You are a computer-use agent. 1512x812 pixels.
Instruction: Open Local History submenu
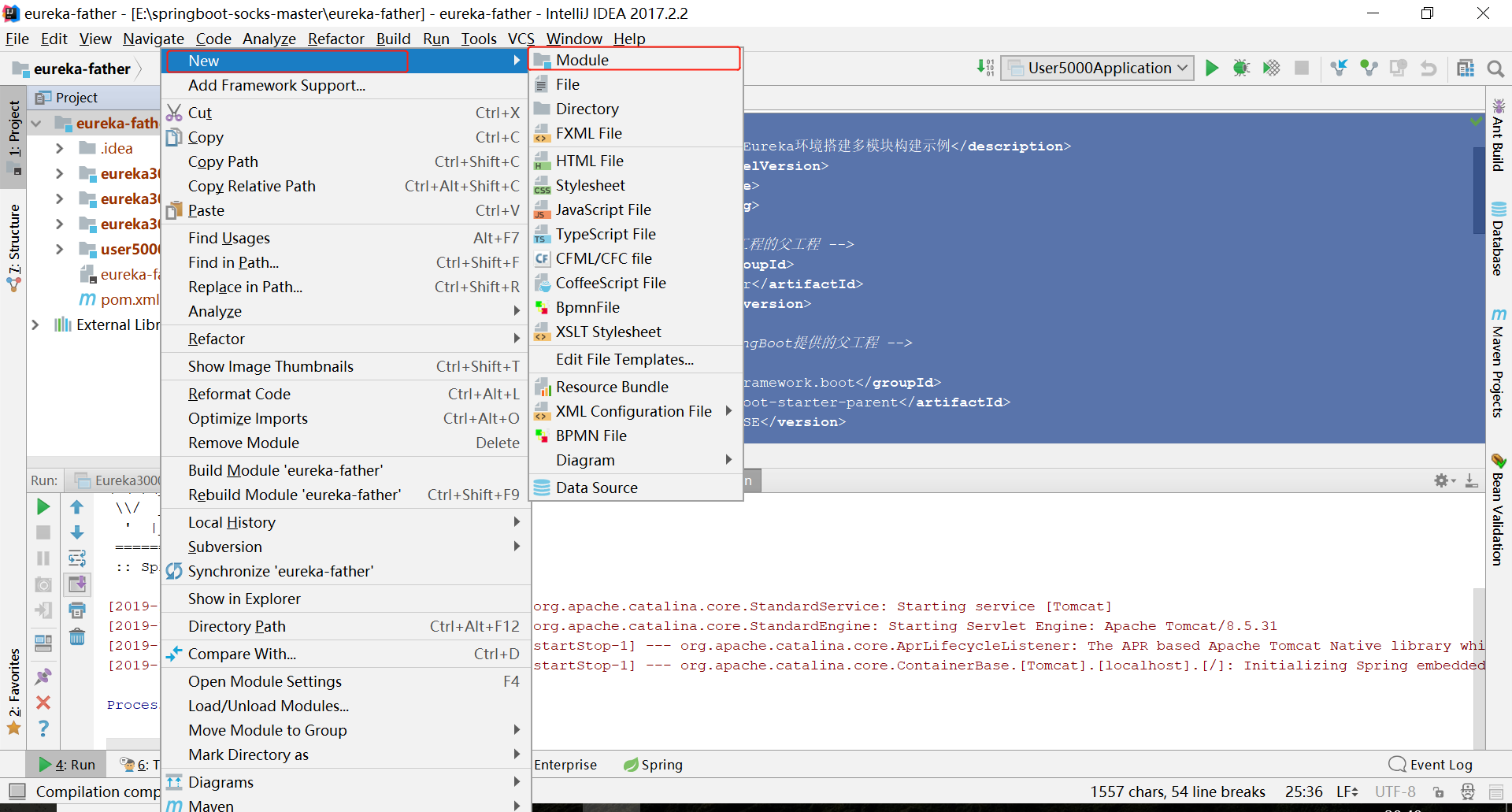[x=346, y=522]
